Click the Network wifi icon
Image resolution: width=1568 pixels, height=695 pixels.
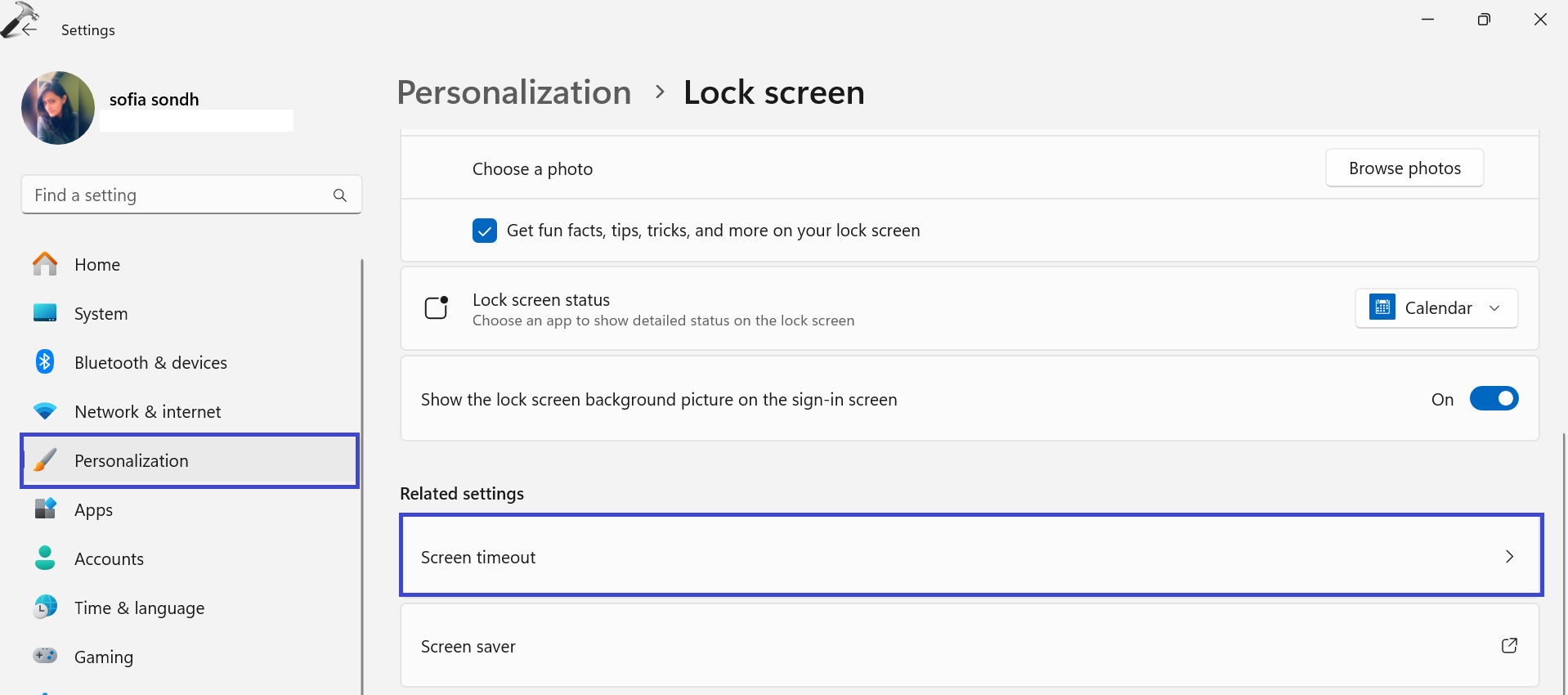[45, 411]
